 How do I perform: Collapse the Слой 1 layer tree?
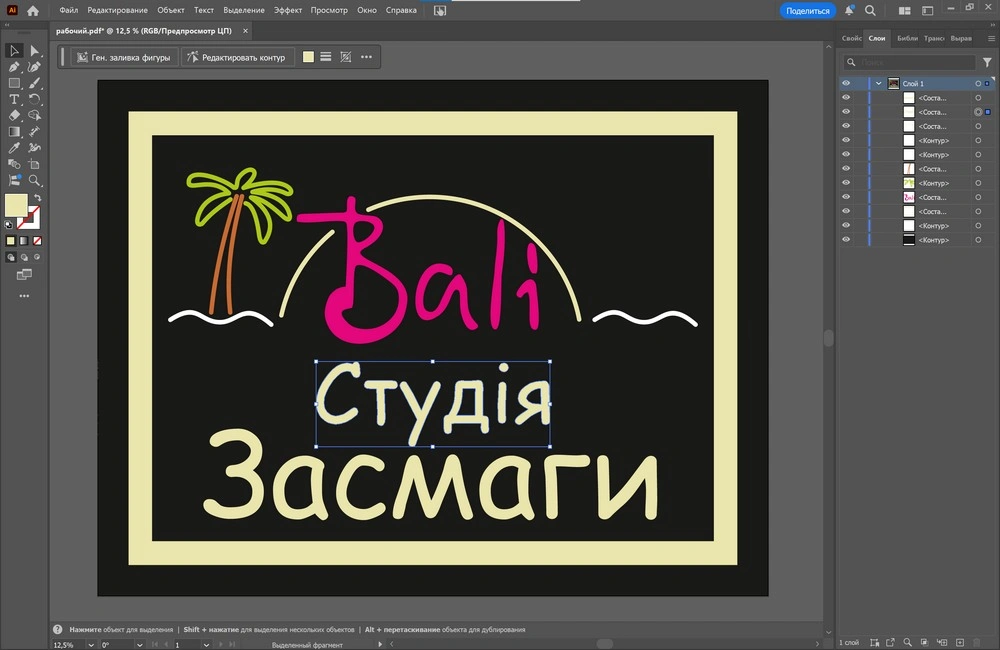pyautogui.click(x=878, y=84)
